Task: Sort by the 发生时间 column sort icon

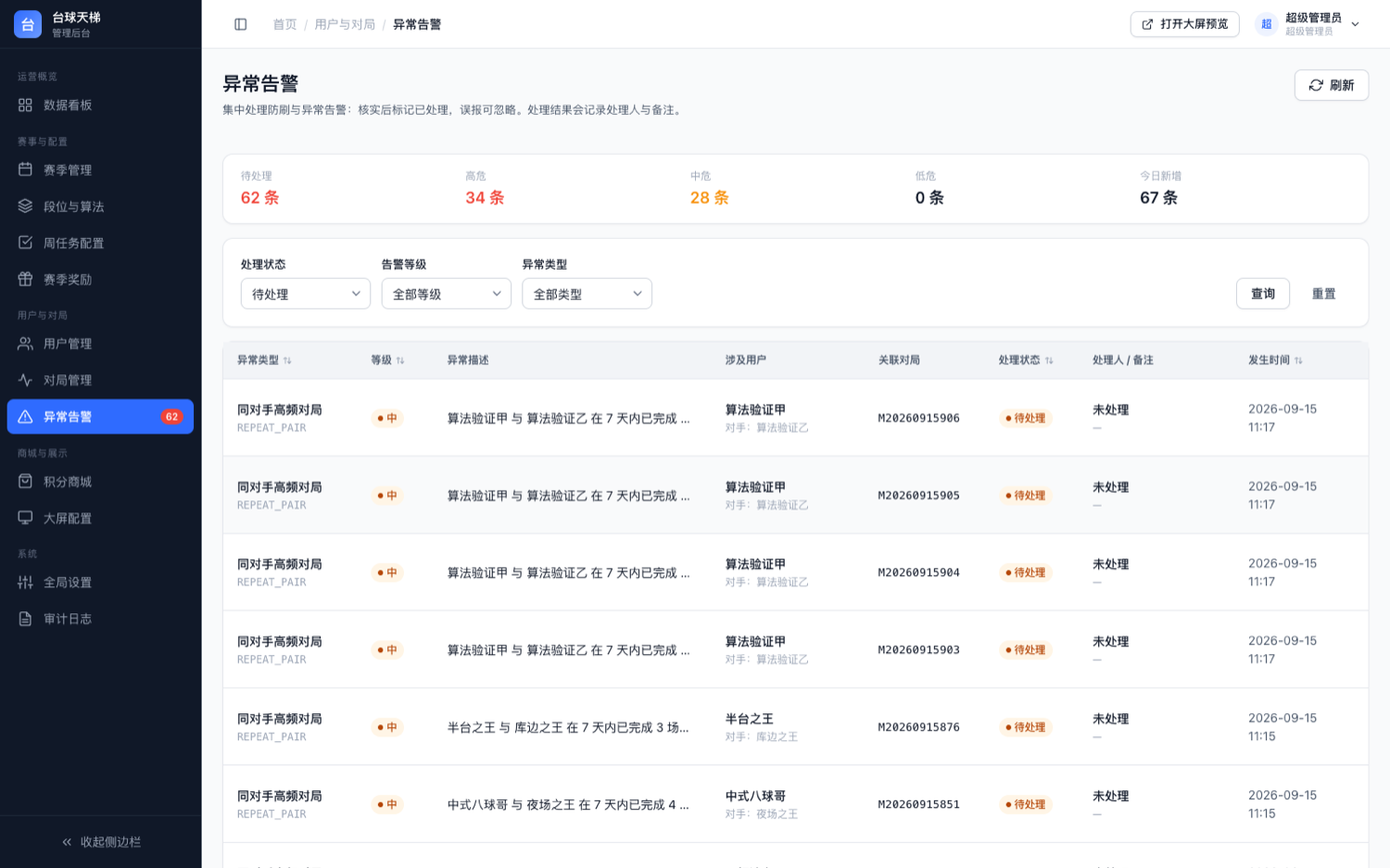Action: coord(1298,360)
